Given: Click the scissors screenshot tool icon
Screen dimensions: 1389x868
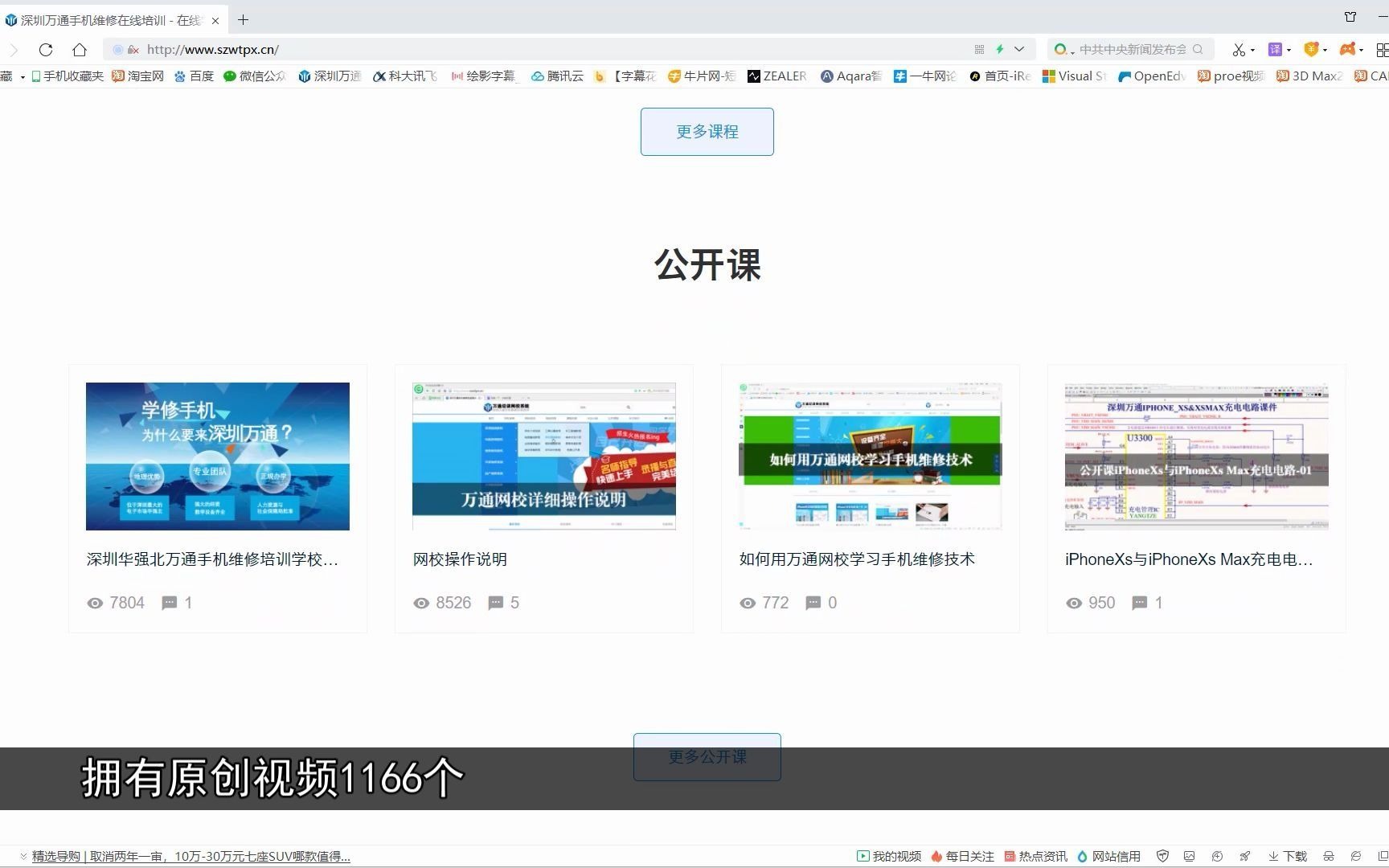Looking at the screenshot, I should point(1239,50).
